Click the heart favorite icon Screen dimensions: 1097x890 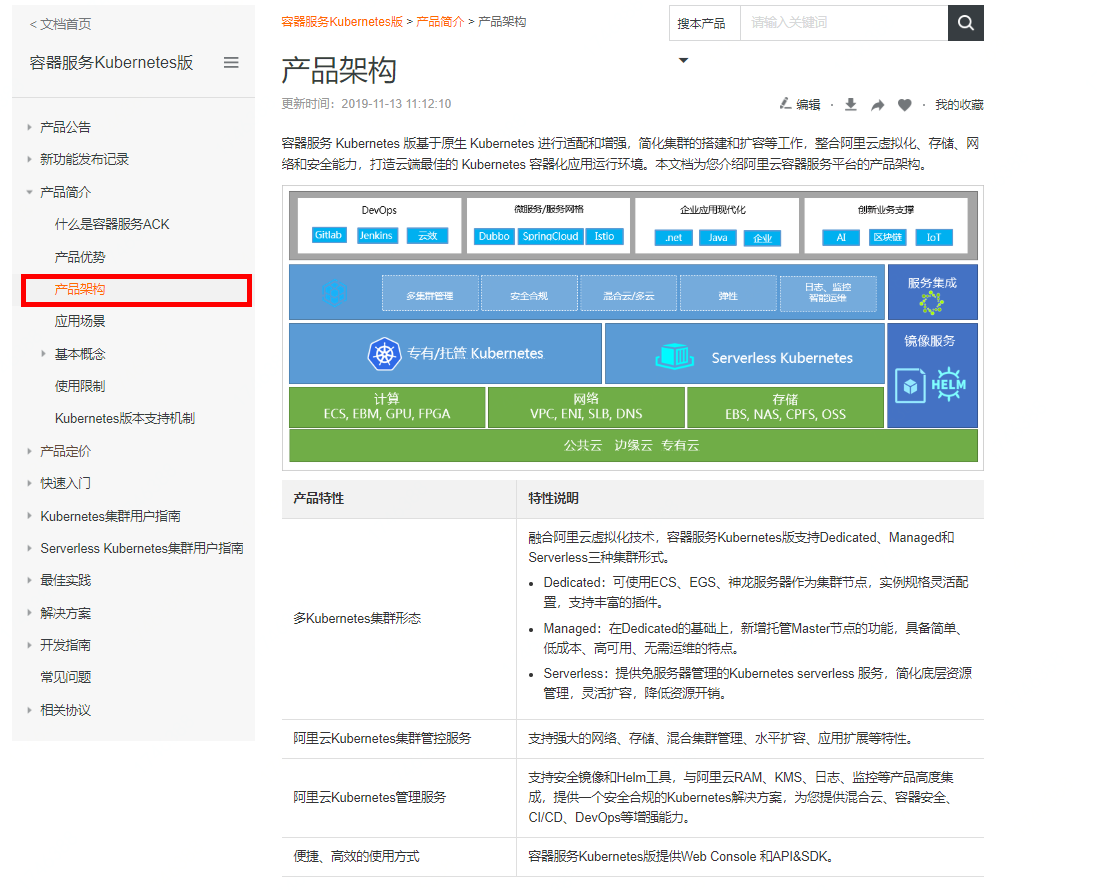905,105
